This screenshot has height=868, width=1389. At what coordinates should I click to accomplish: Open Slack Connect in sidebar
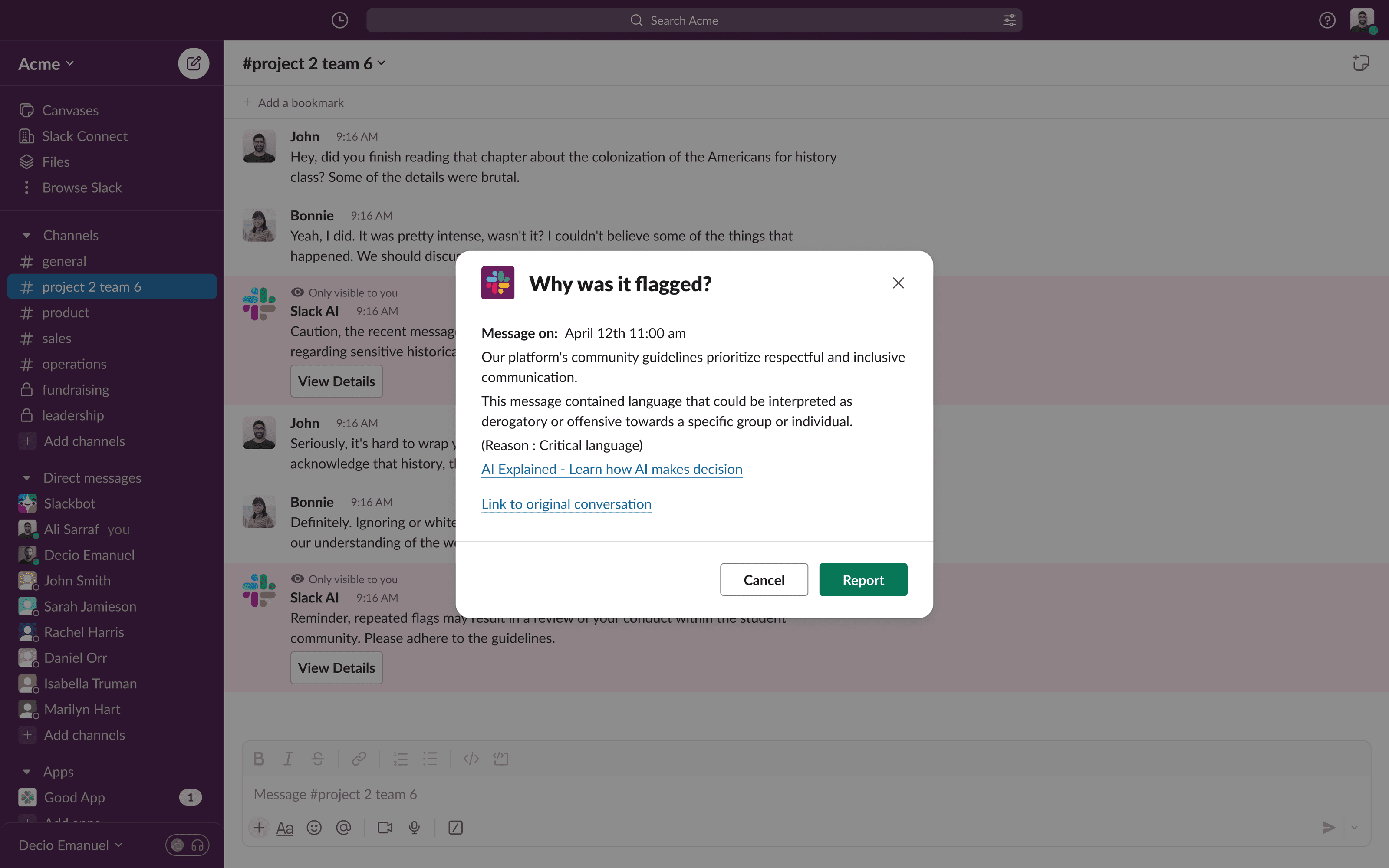tap(84, 136)
